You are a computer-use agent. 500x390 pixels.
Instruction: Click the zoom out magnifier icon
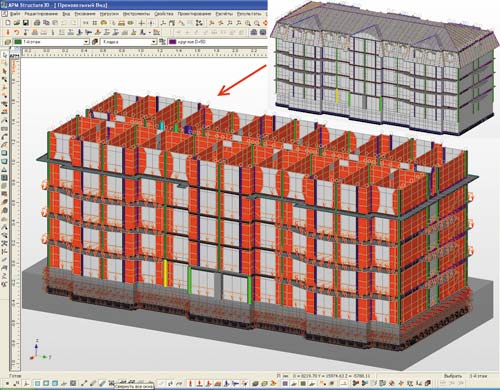point(257,23)
